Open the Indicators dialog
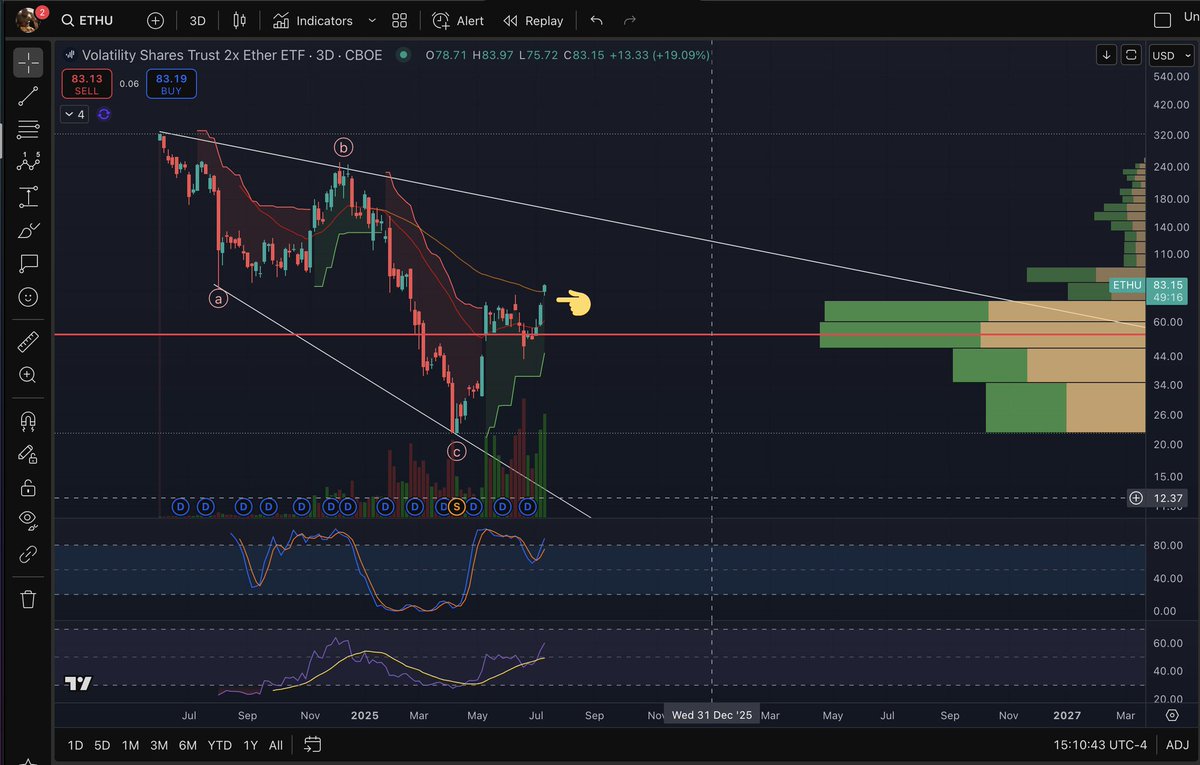 [313, 20]
